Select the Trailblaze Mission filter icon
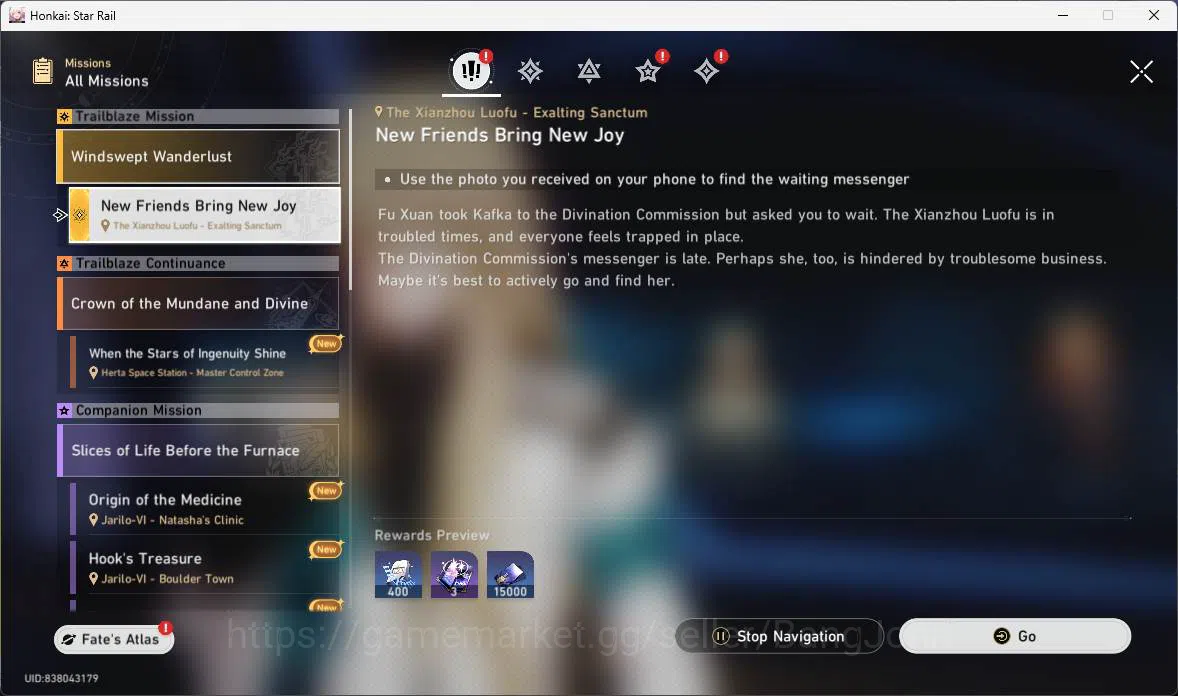The image size is (1178, 696). (x=530, y=71)
